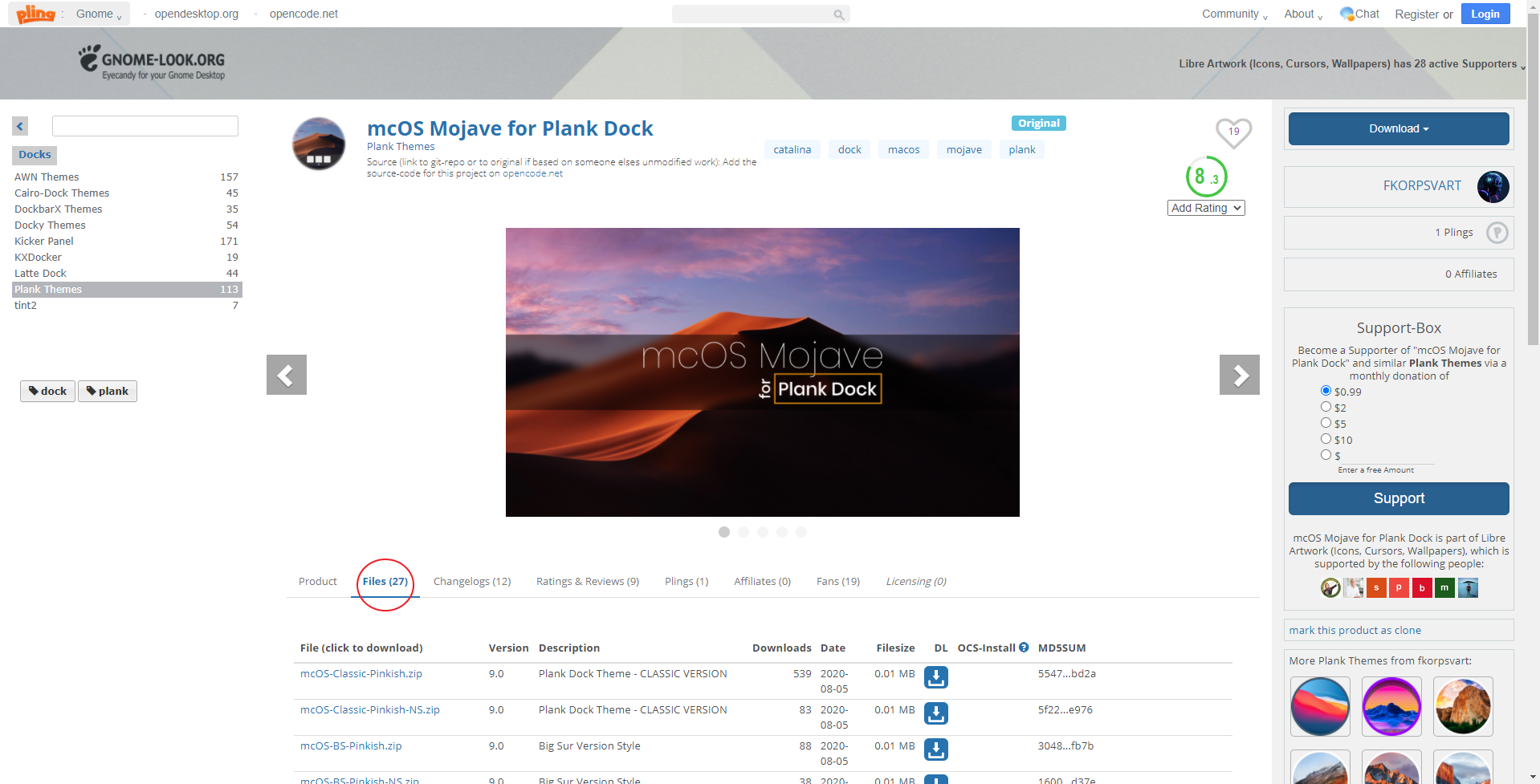Click the plank tag with tag icon
This screenshot has width=1540, height=784.
click(x=108, y=391)
